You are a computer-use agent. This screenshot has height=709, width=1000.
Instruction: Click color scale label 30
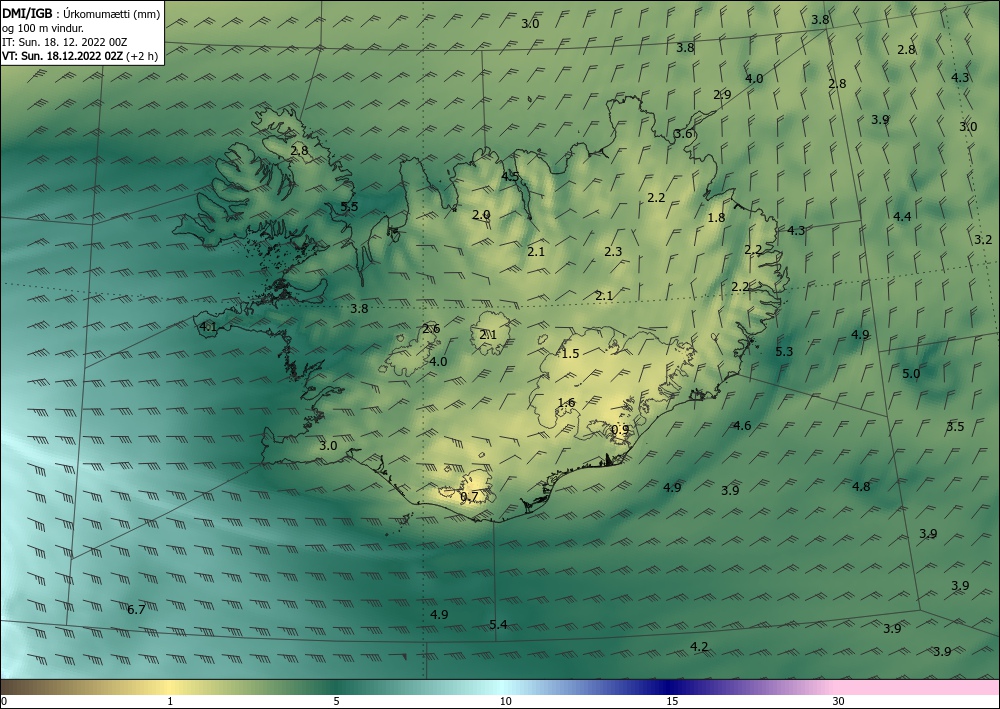(x=839, y=702)
